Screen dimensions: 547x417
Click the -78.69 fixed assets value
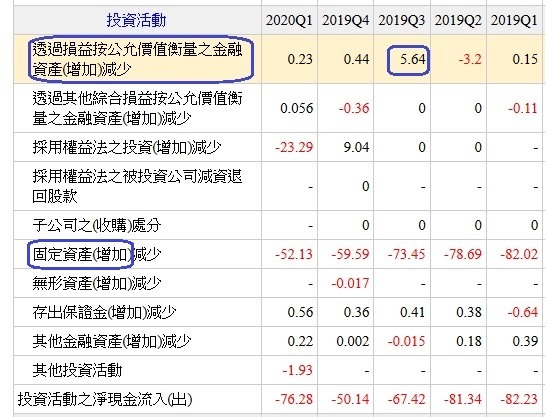[x=463, y=254]
